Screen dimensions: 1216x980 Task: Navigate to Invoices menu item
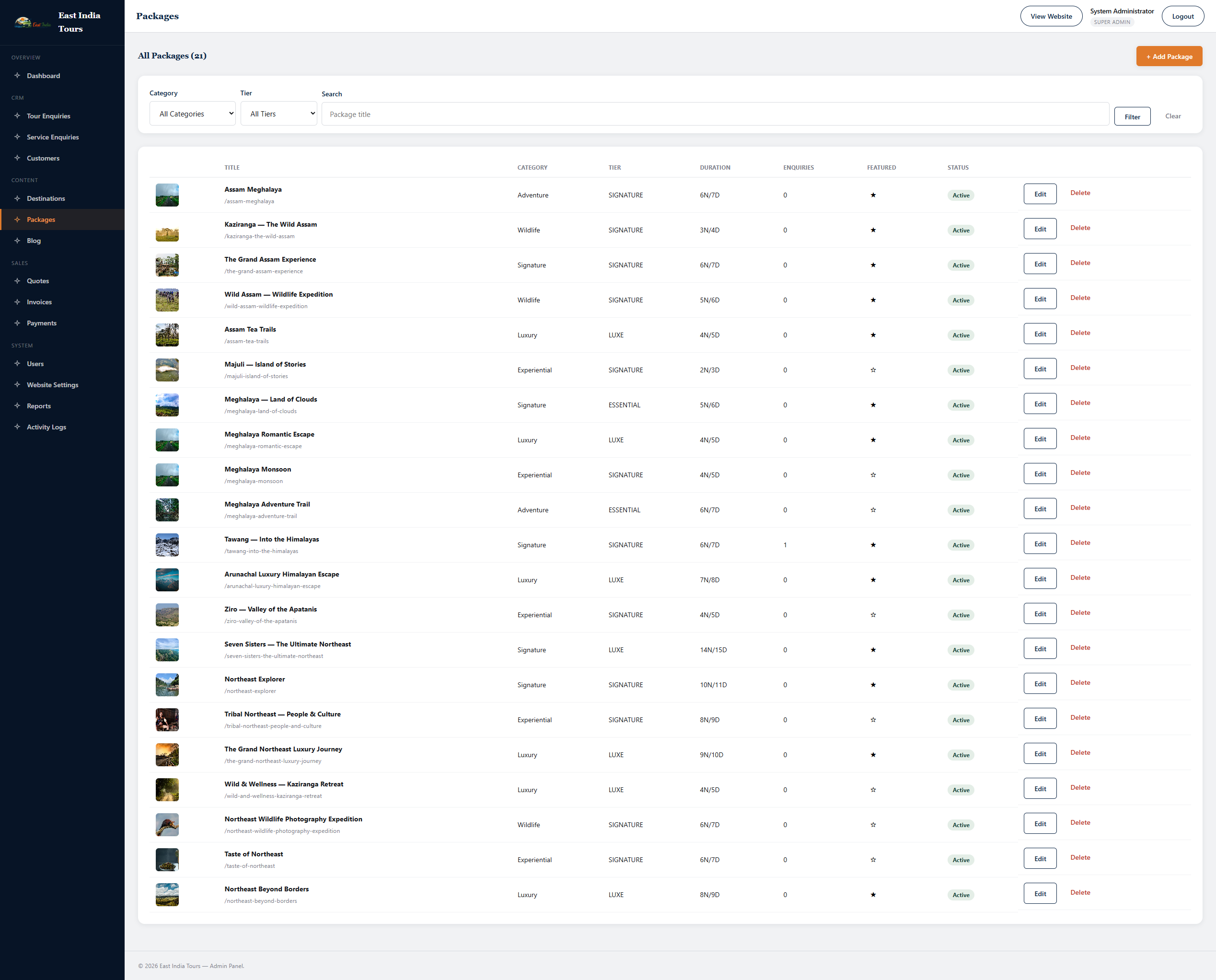pyautogui.click(x=62, y=302)
